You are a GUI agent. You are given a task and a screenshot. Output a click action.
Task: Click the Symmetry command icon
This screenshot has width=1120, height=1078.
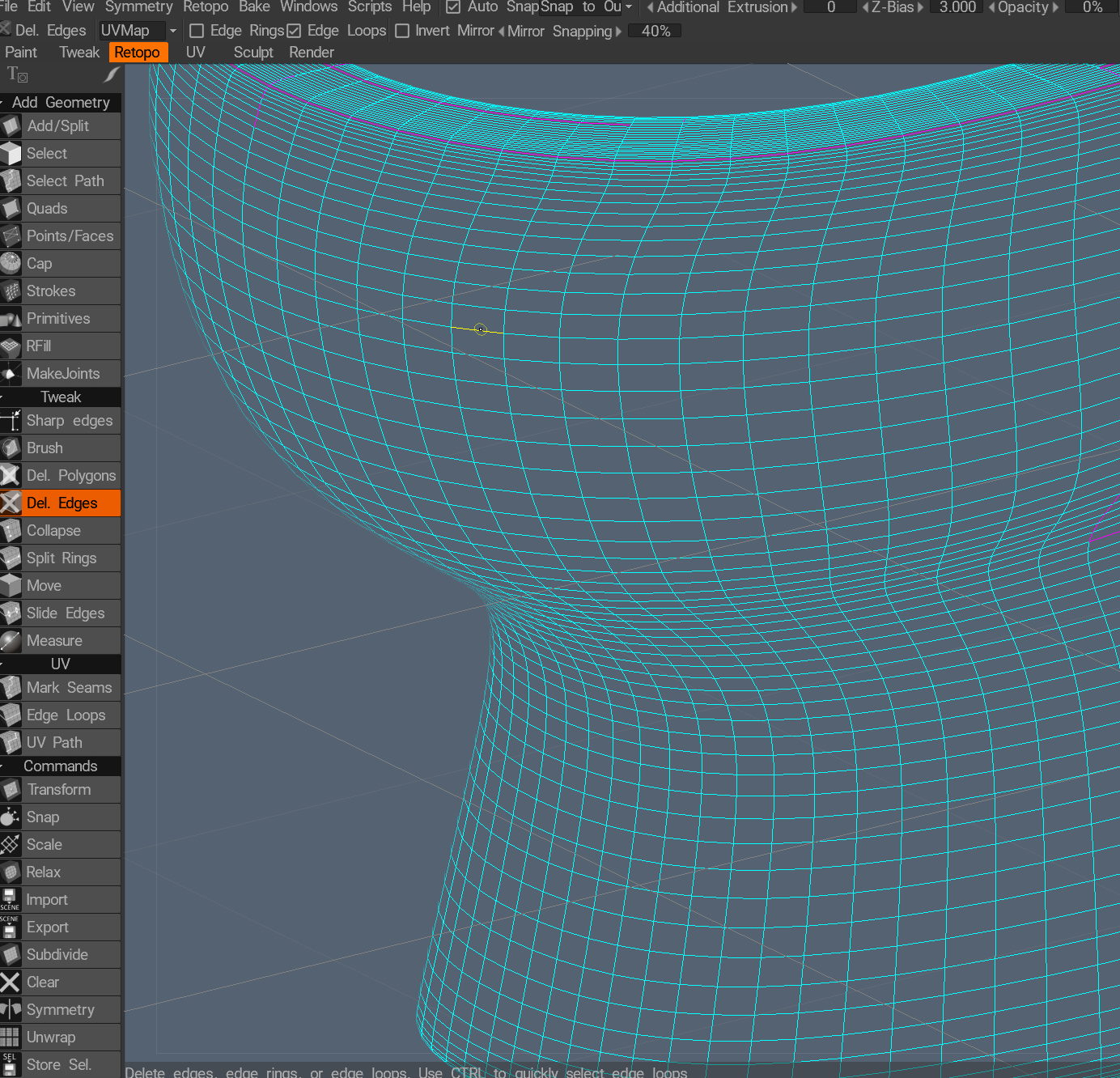(x=11, y=1010)
